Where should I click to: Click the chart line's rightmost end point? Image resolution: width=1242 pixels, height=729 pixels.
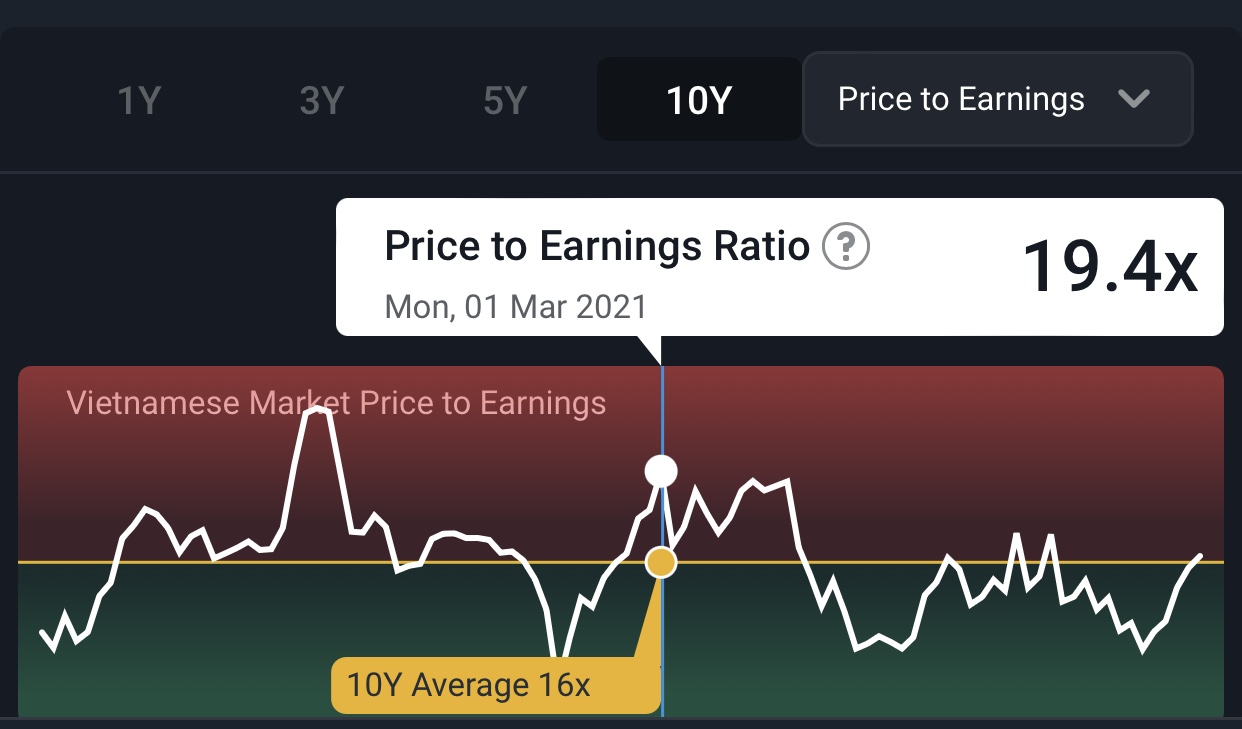point(1200,555)
